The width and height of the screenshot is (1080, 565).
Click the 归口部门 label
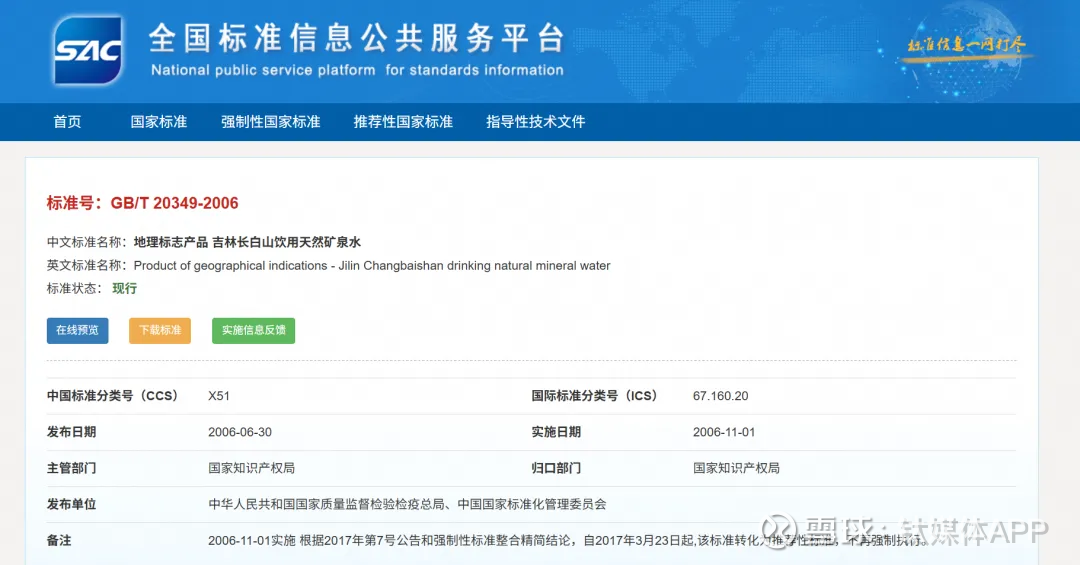(556, 468)
